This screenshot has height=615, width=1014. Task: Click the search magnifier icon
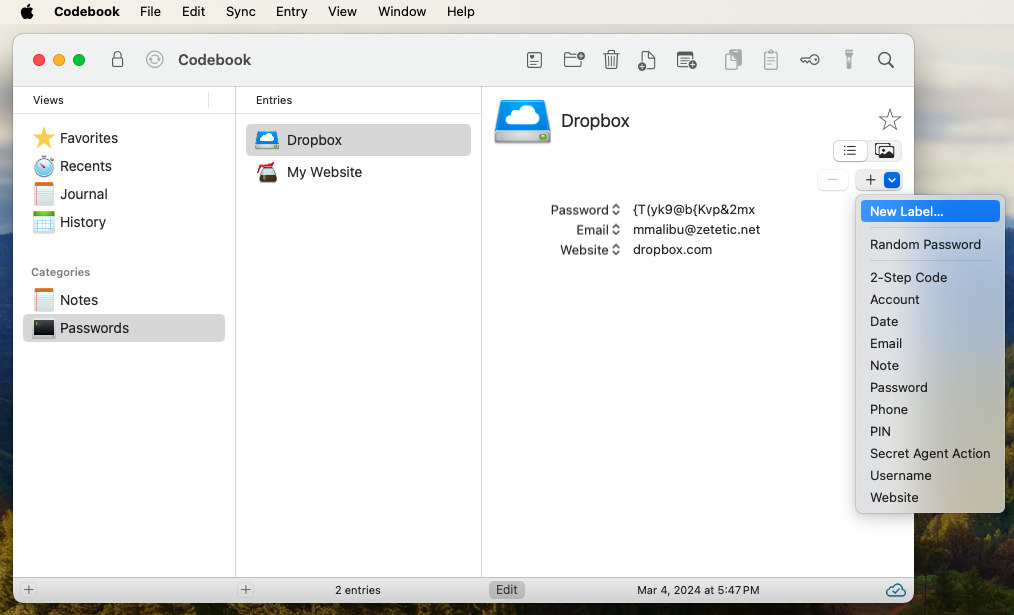(886, 60)
